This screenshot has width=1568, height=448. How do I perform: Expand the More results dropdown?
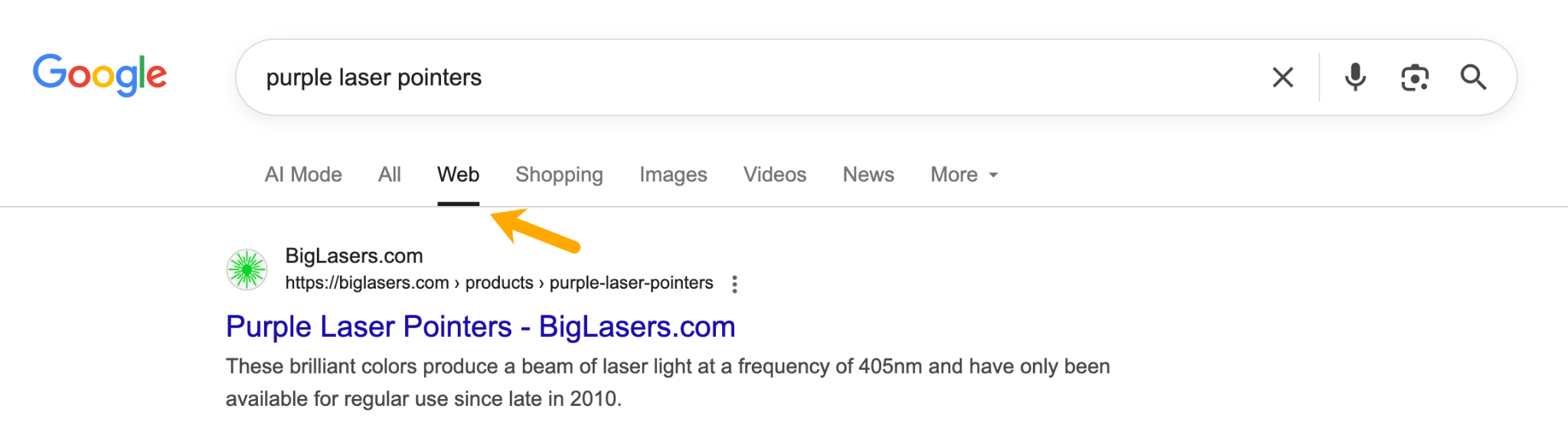[x=962, y=175]
